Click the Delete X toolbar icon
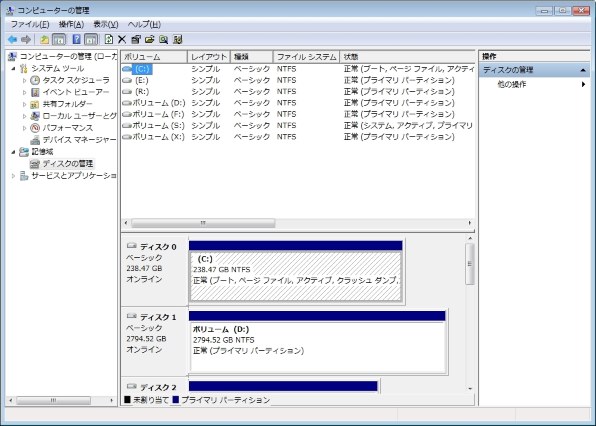Image resolution: width=596 pixels, height=426 pixels. pyautogui.click(x=122, y=40)
